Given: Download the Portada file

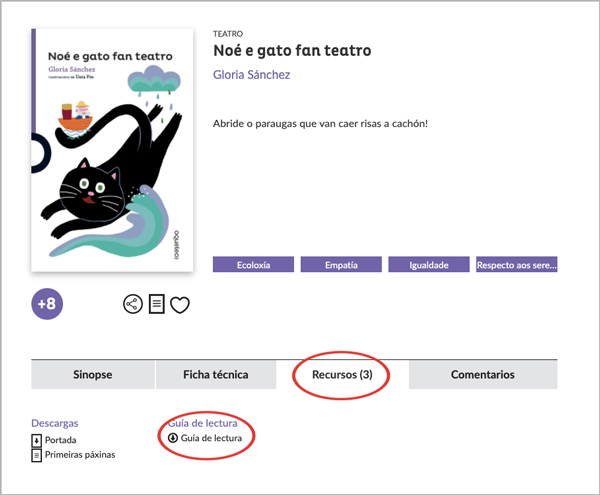Looking at the screenshot, I should coord(60,440).
